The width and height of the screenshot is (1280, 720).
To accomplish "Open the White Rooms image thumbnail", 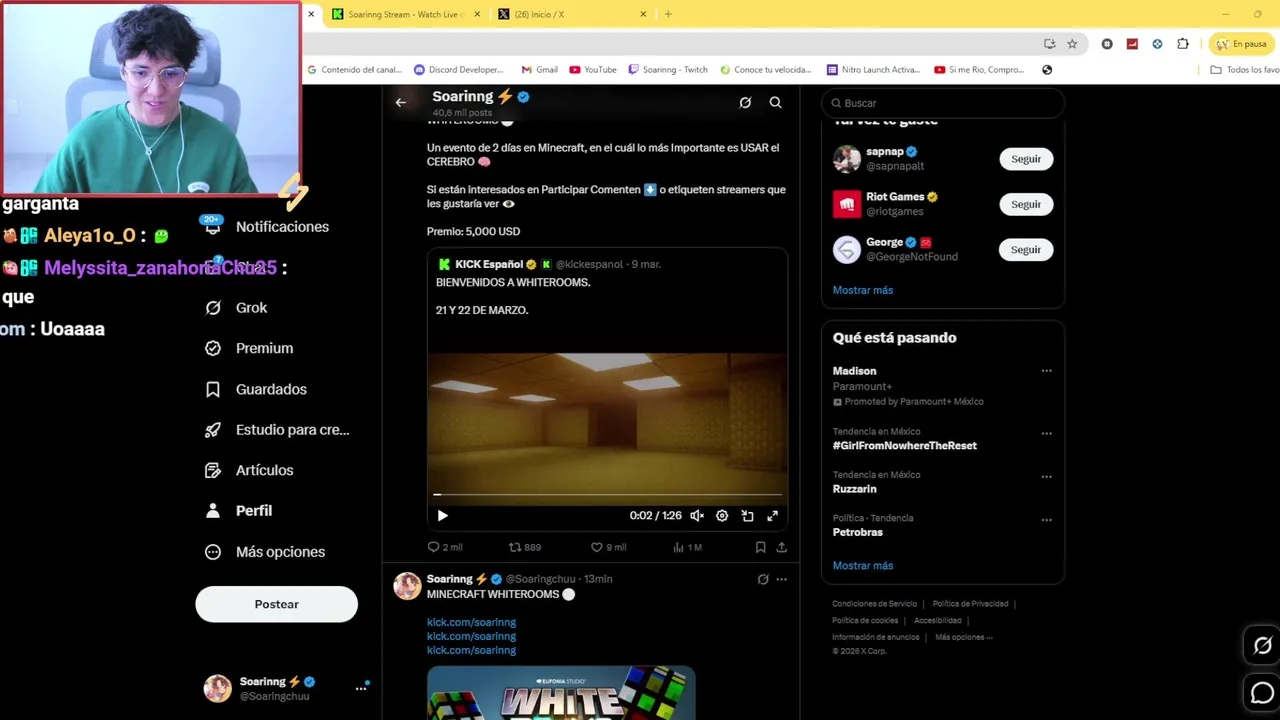I will pyautogui.click(x=561, y=692).
